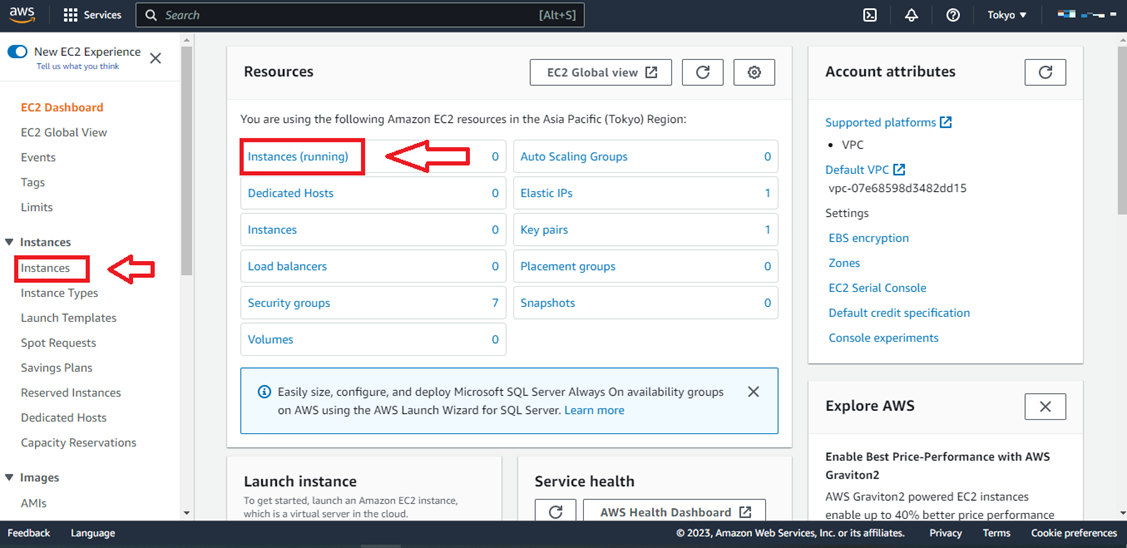Open Console experiments link
Image resolution: width=1127 pixels, height=548 pixels.
(x=883, y=338)
